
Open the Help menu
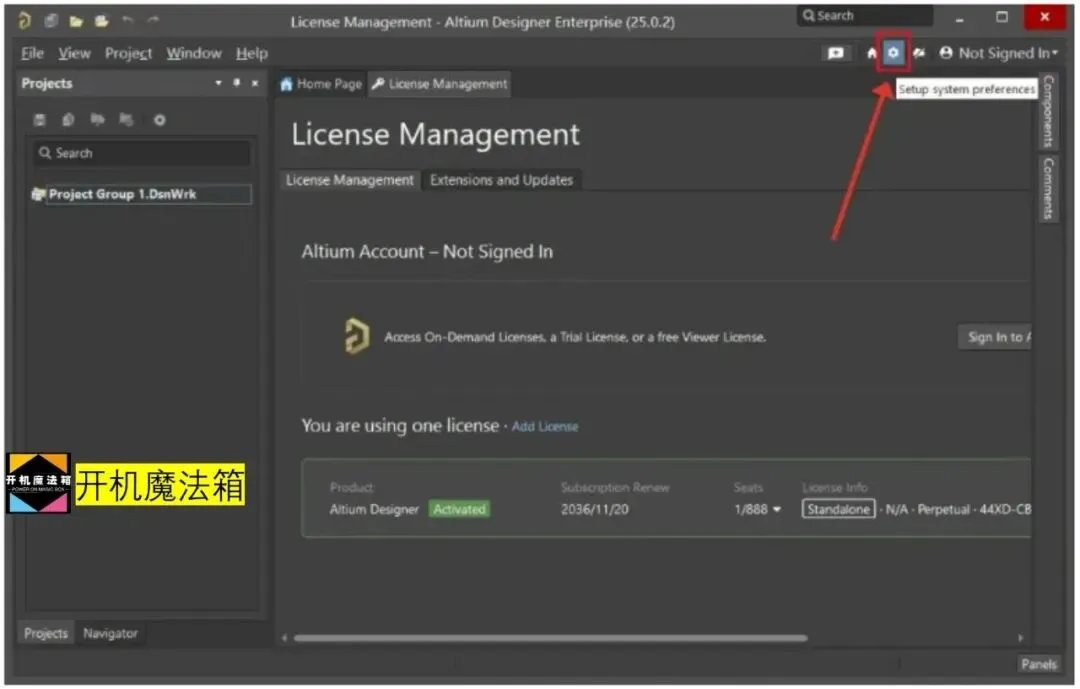tap(251, 53)
